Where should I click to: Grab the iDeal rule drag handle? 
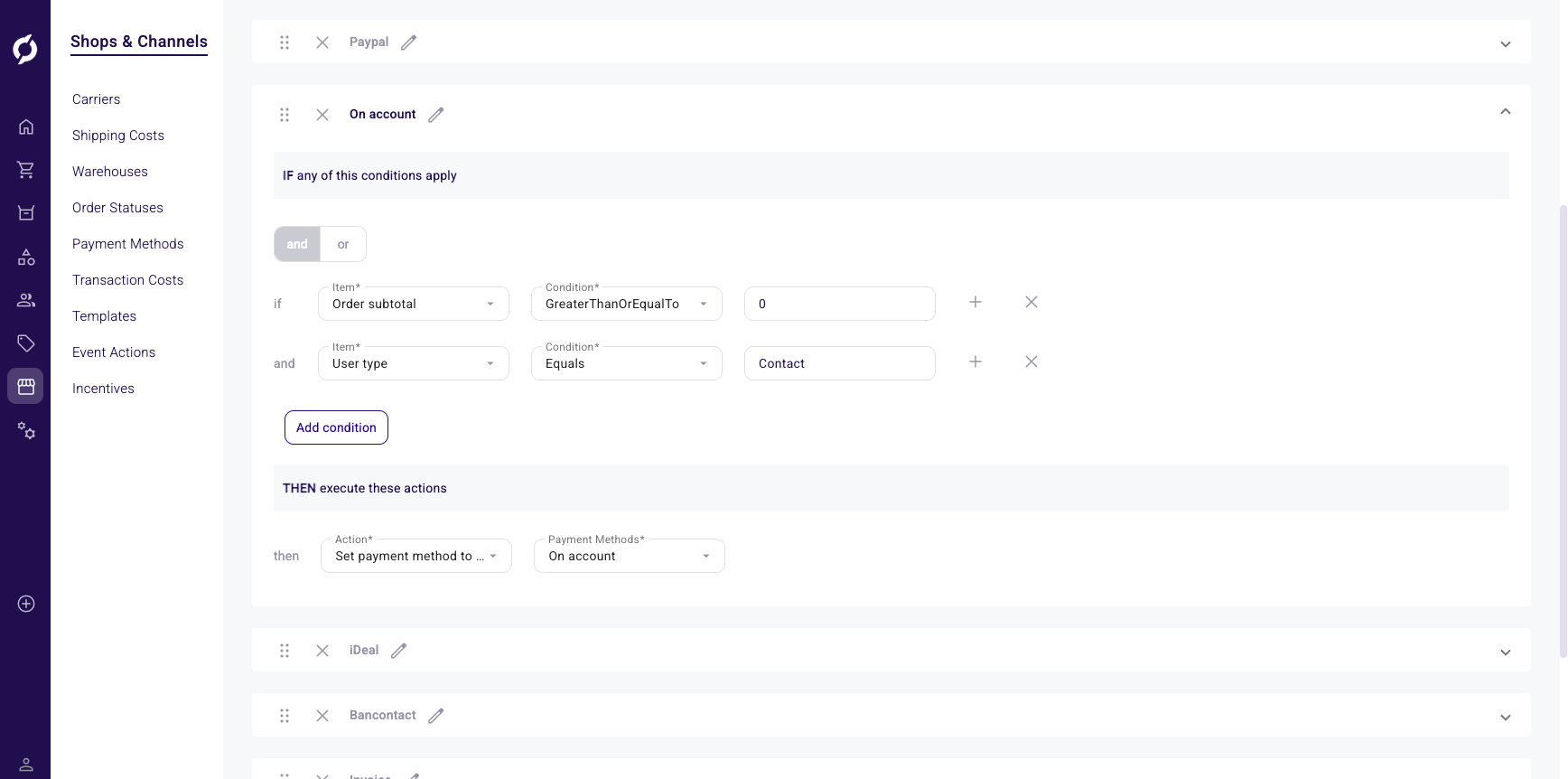click(285, 651)
